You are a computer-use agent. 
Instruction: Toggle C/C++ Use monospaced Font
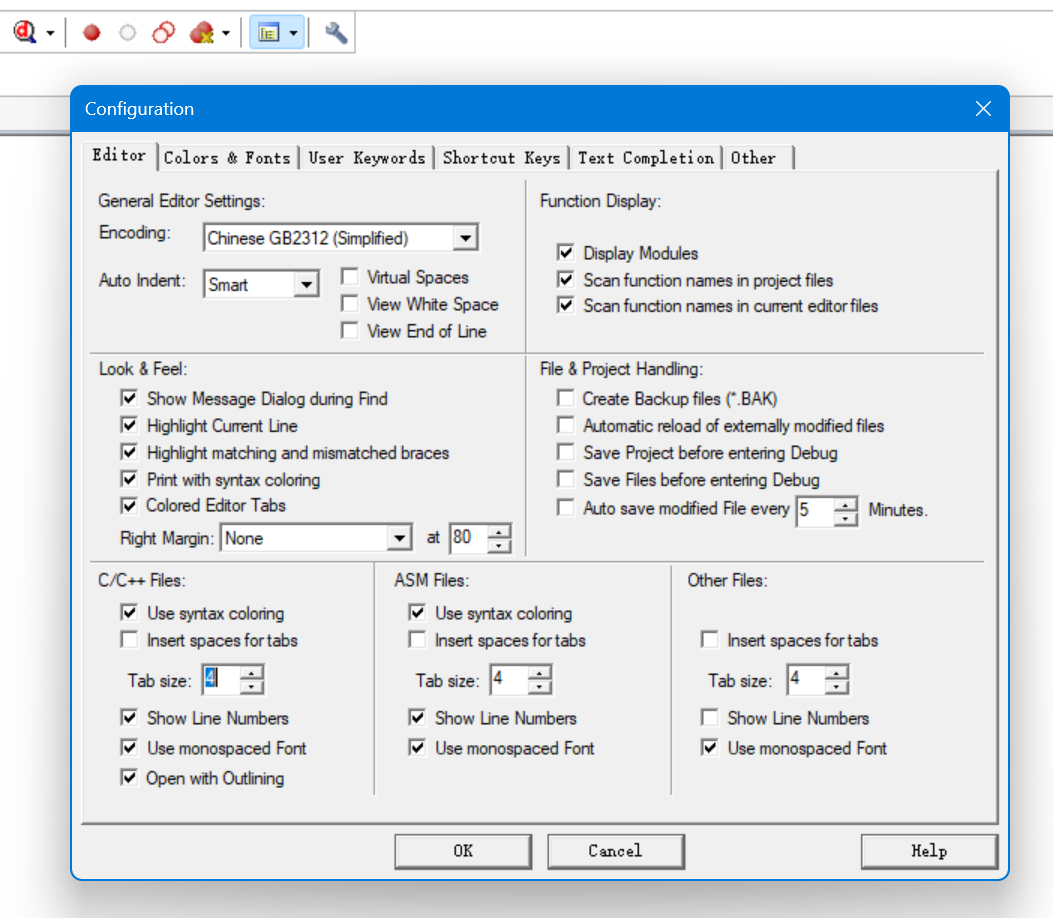click(x=129, y=747)
